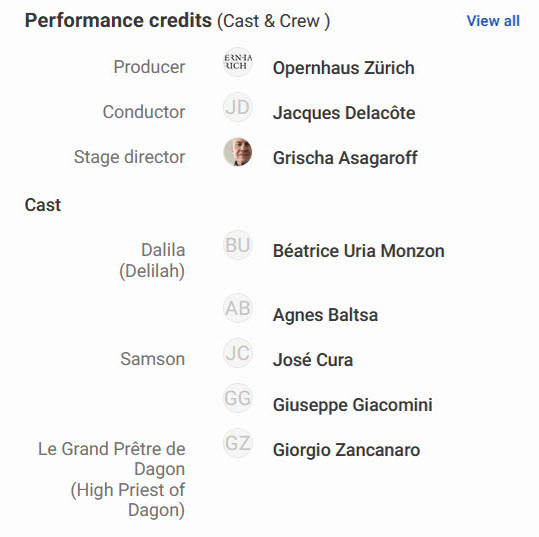Click the BU avatar icon

tap(238, 245)
